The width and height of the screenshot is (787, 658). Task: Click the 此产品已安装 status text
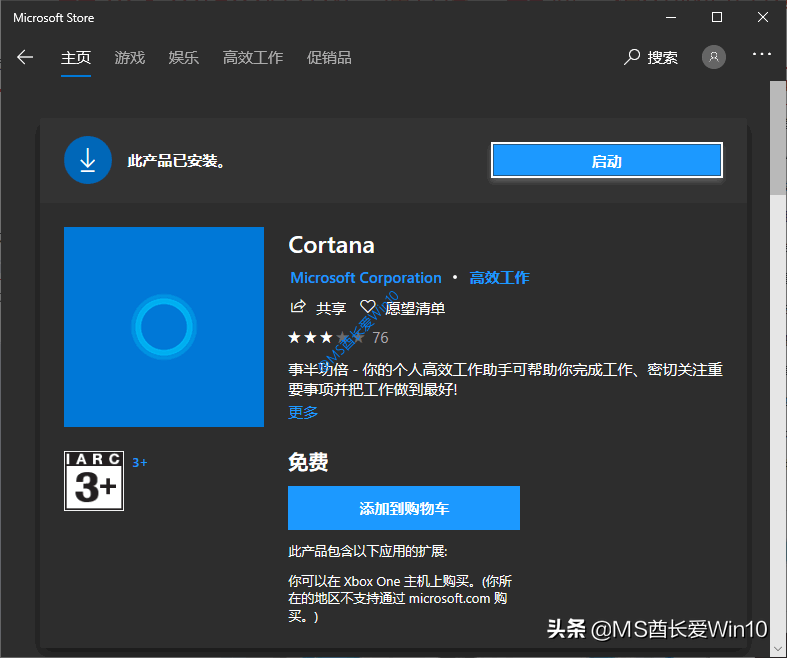point(176,161)
